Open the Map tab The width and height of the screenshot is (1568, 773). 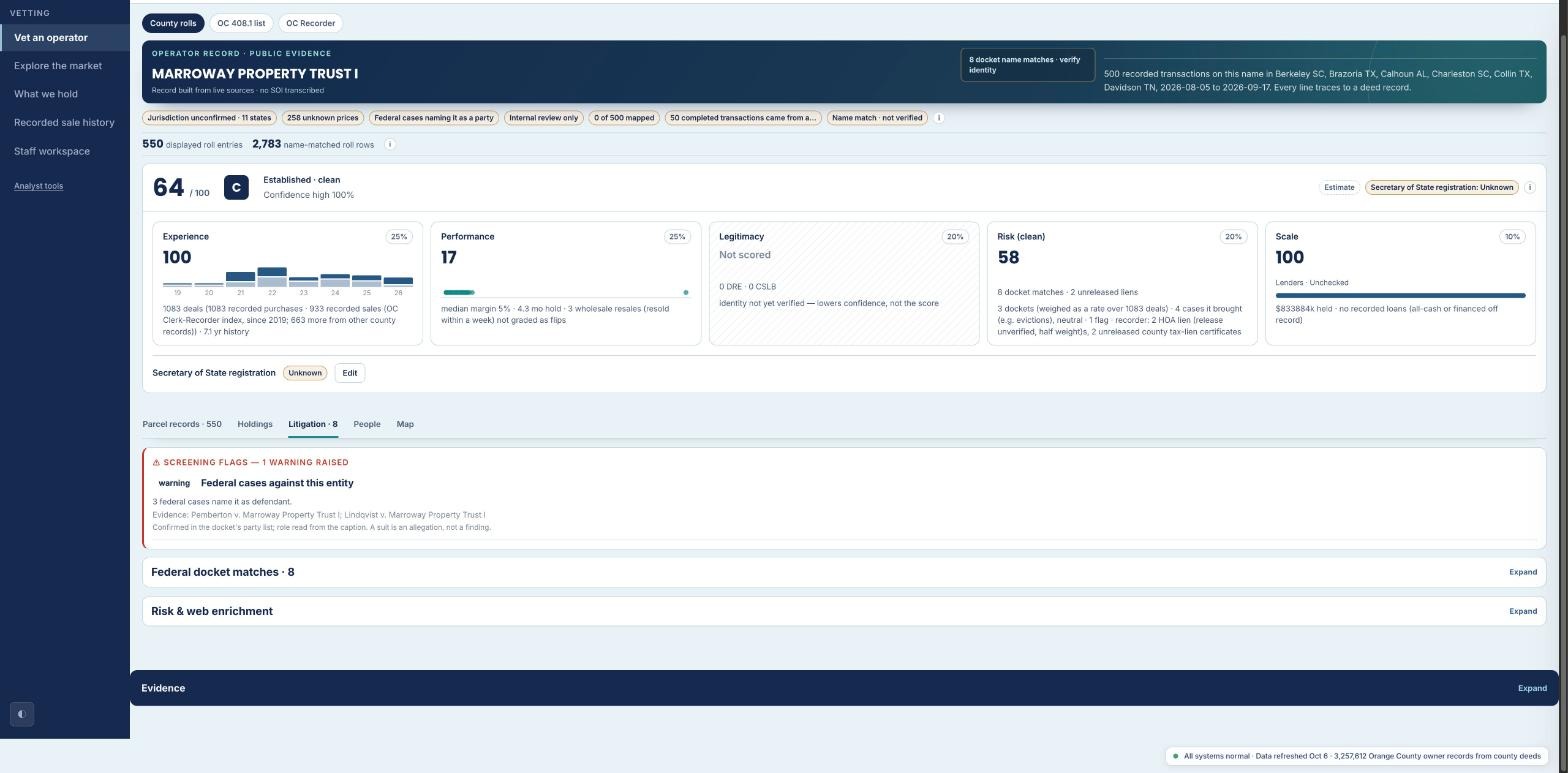point(405,424)
